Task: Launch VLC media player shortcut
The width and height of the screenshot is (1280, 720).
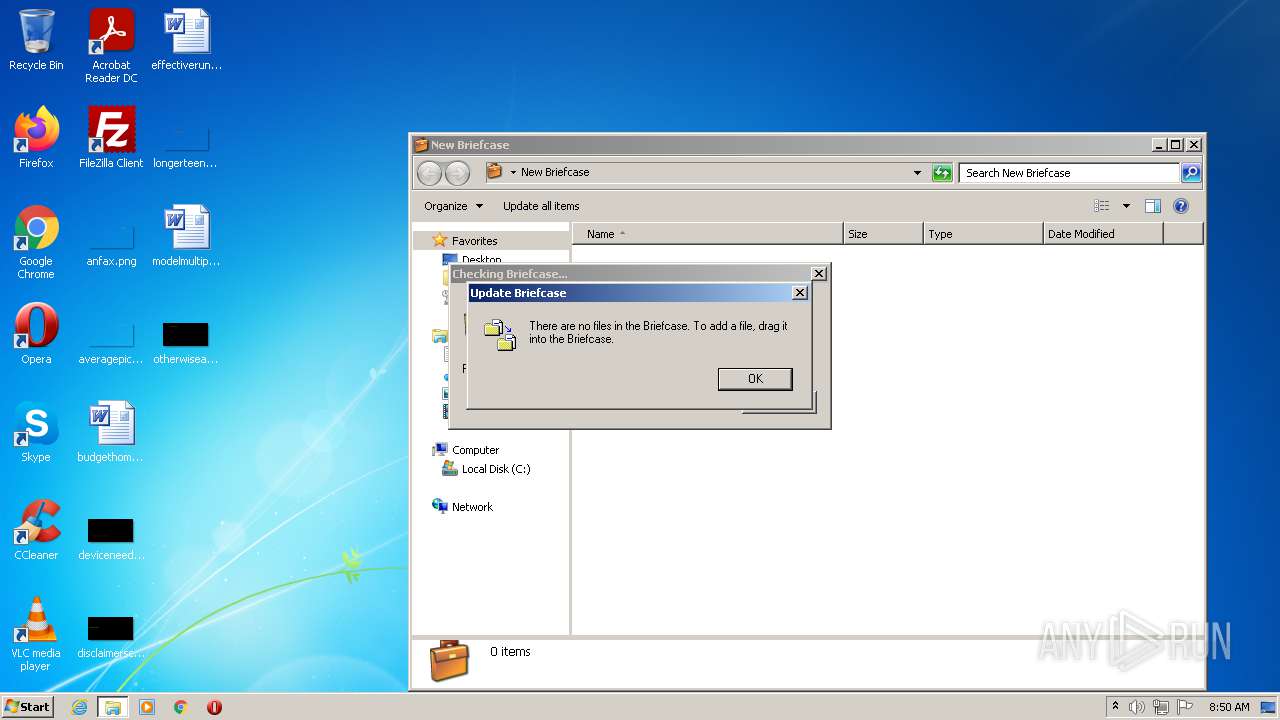Action: [x=36, y=634]
